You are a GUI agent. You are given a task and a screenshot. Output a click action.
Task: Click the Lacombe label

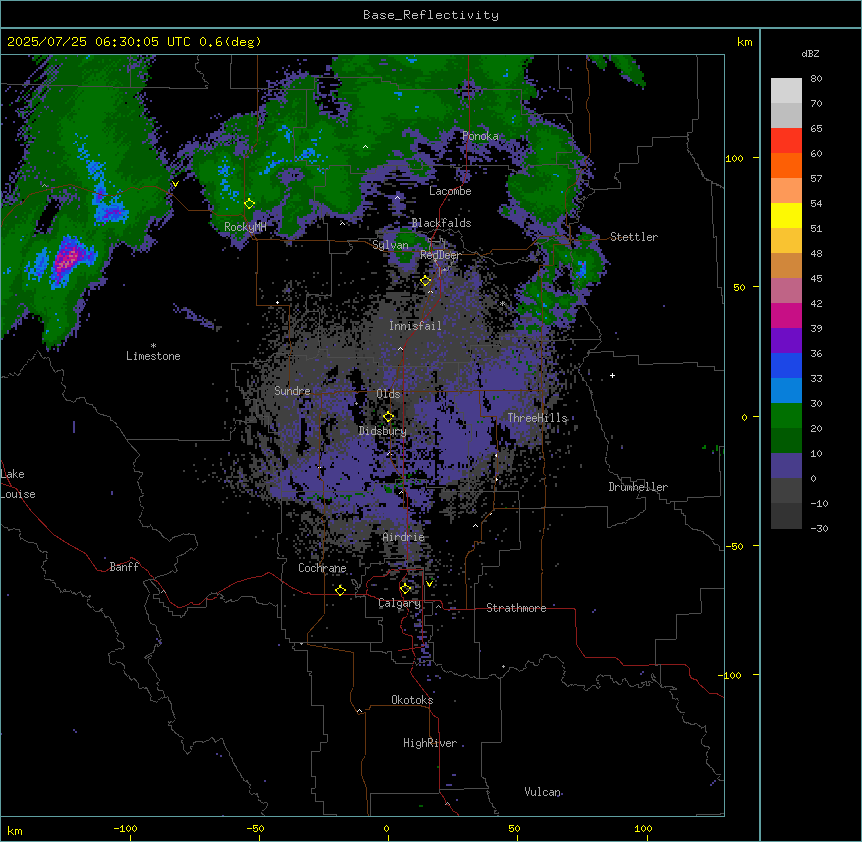tap(450, 191)
